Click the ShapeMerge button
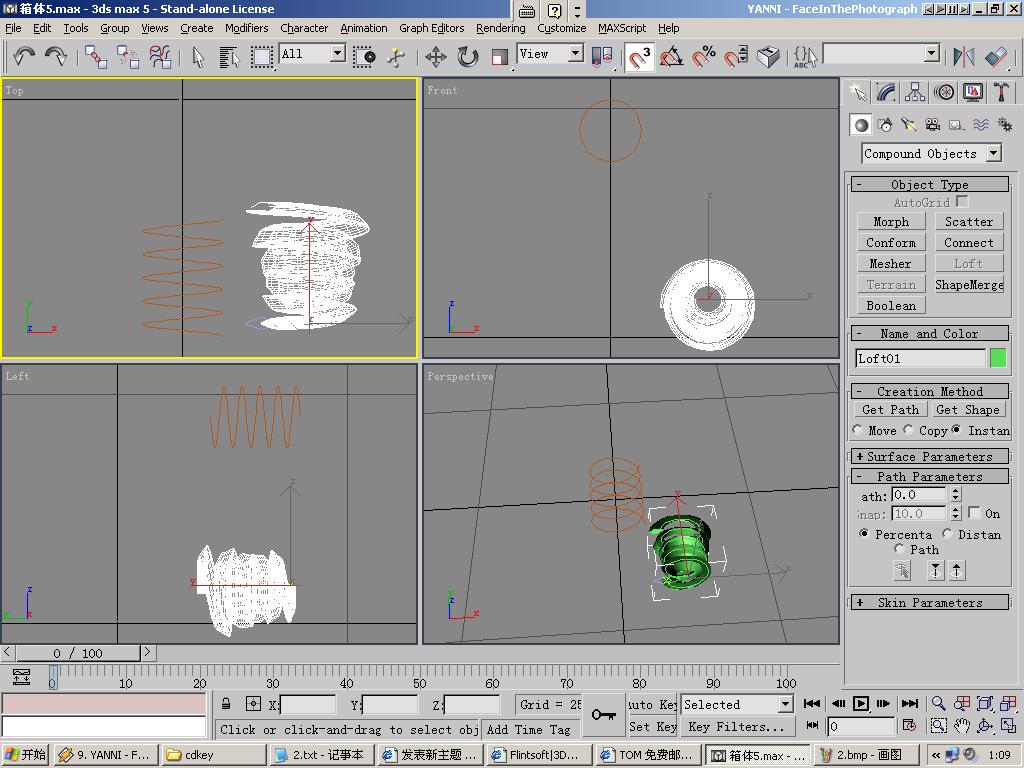This screenshot has height=768, width=1024. point(969,285)
